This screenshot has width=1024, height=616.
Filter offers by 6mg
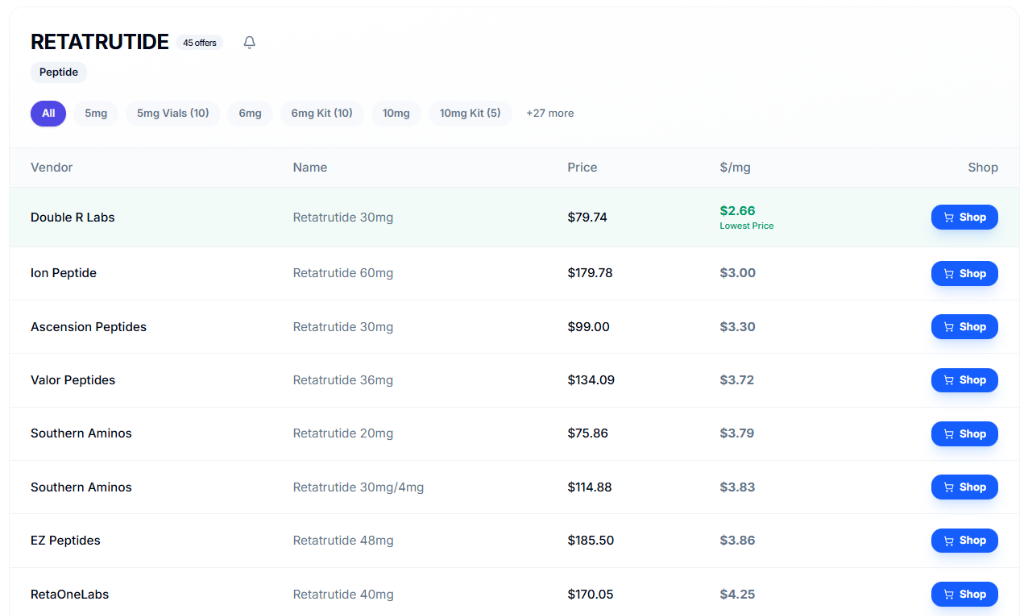point(250,113)
